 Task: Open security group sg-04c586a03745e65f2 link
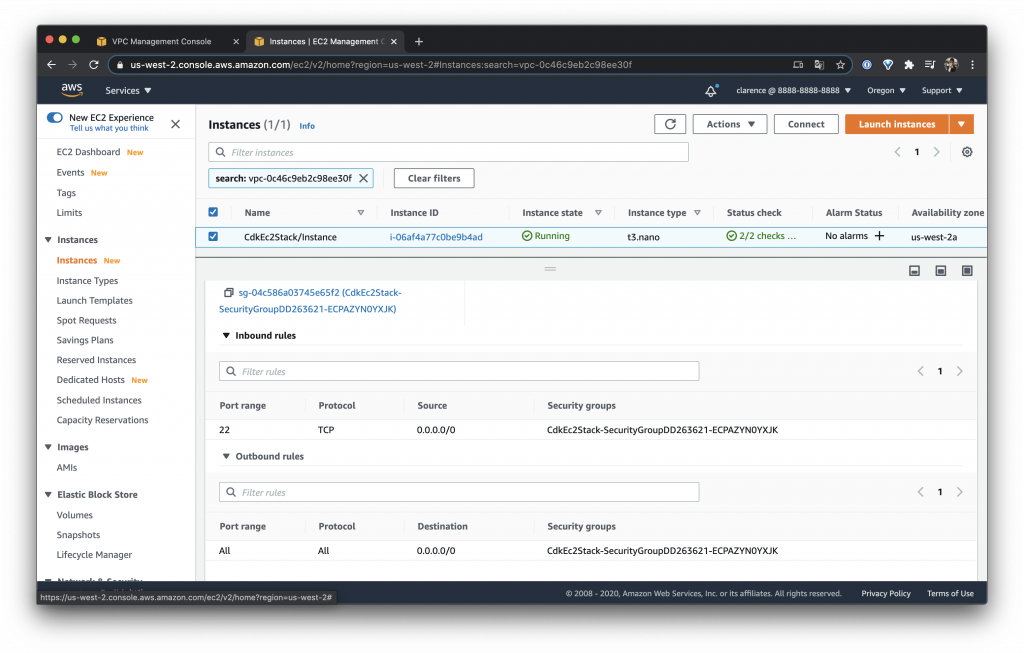[x=310, y=301]
